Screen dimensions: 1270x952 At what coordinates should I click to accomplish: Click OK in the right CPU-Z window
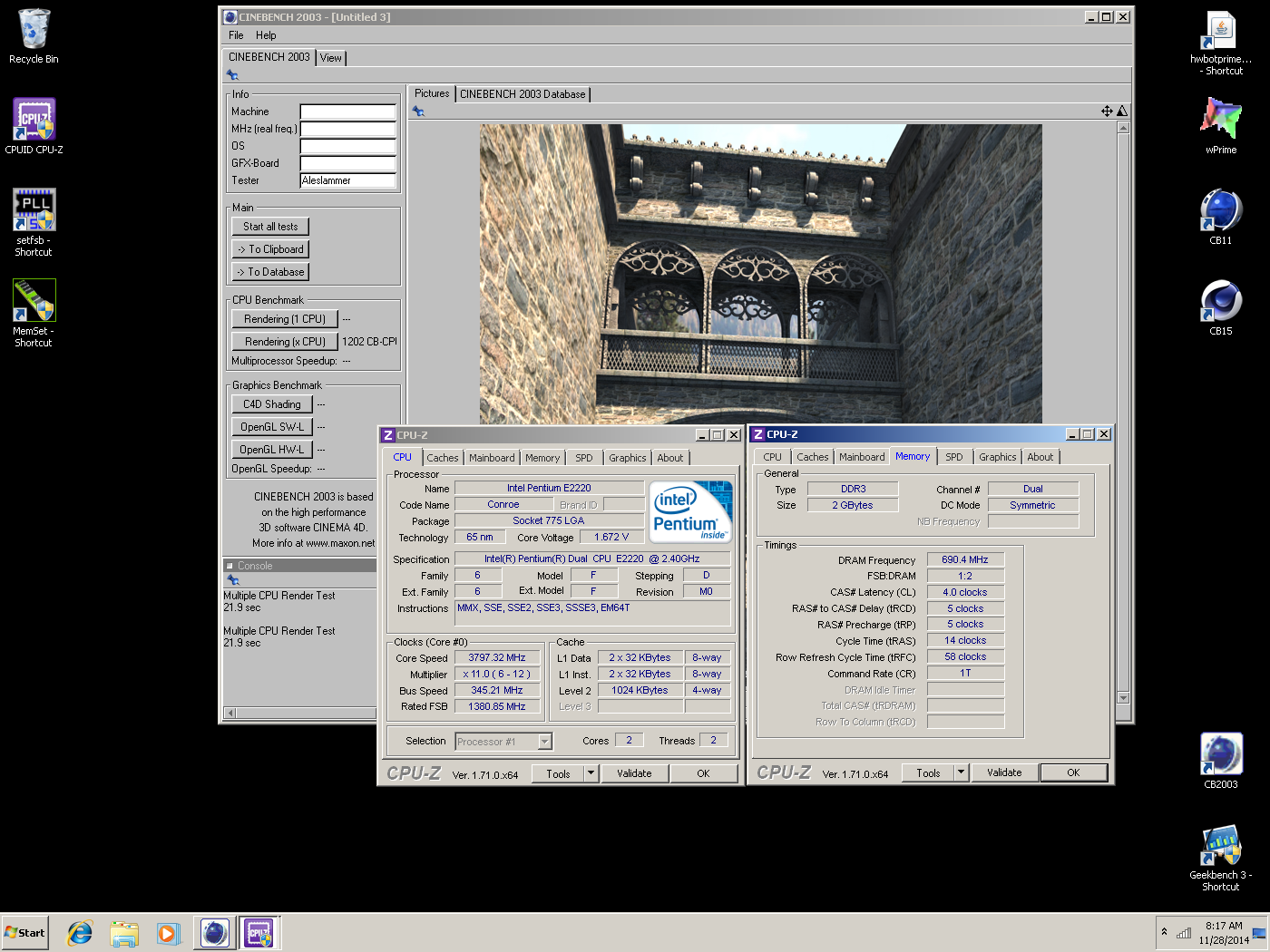pos(1073,772)
